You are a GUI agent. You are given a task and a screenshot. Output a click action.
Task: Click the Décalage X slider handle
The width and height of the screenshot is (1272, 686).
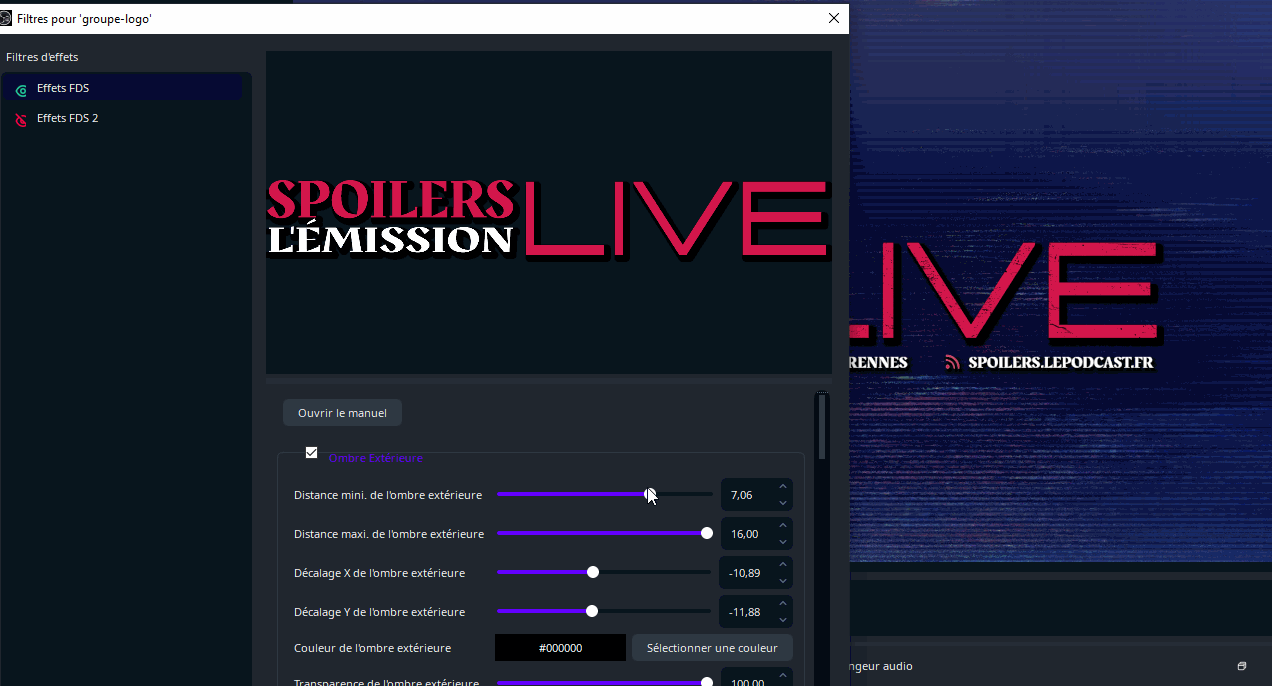tap(593, 572)
